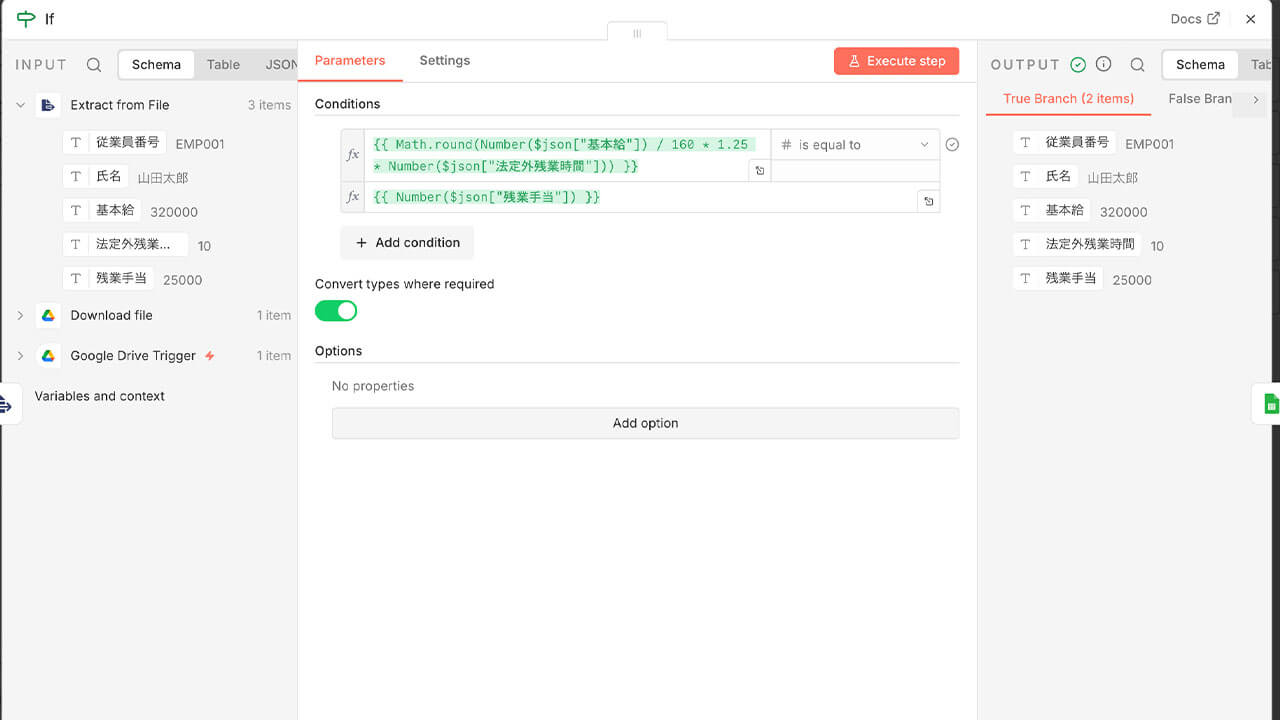Open the 'is equal to' operator dropdown
The image size is (1280, 720).
point(855,145)
